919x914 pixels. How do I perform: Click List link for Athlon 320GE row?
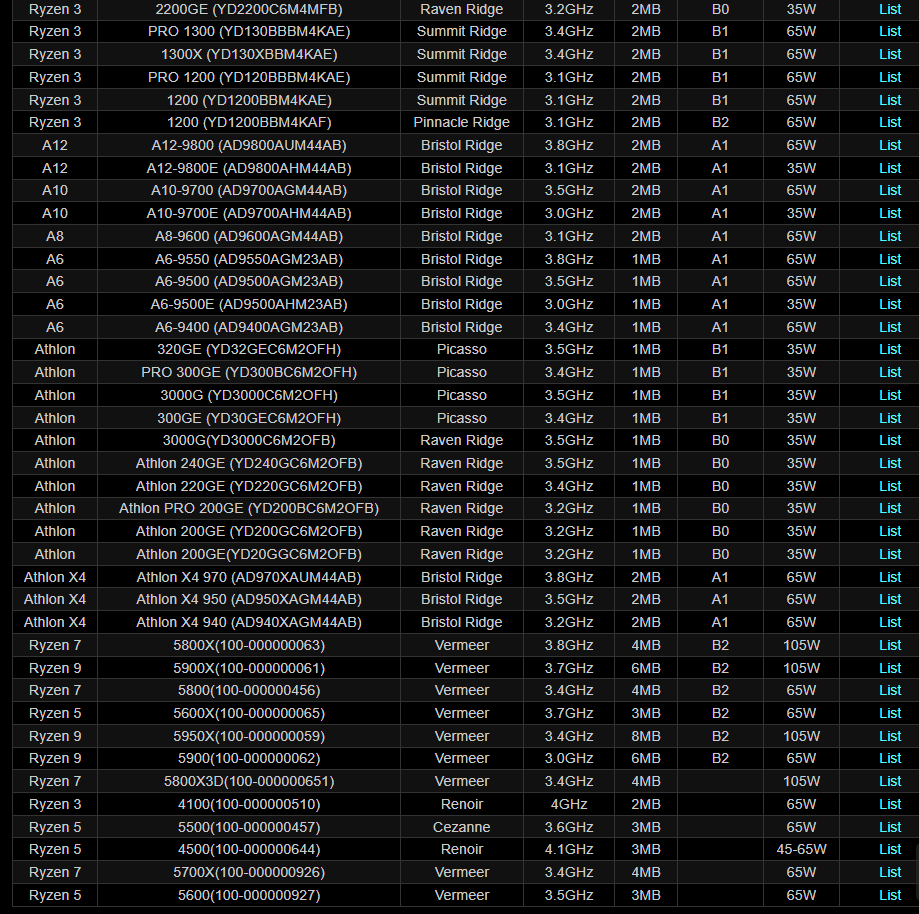click(890, 349)
